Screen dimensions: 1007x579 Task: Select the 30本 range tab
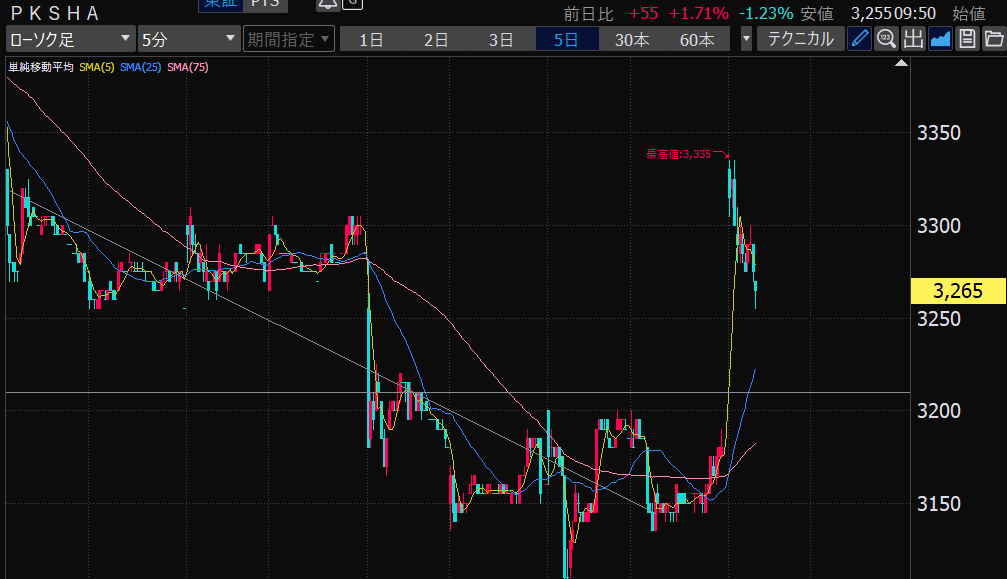[632, 40]
